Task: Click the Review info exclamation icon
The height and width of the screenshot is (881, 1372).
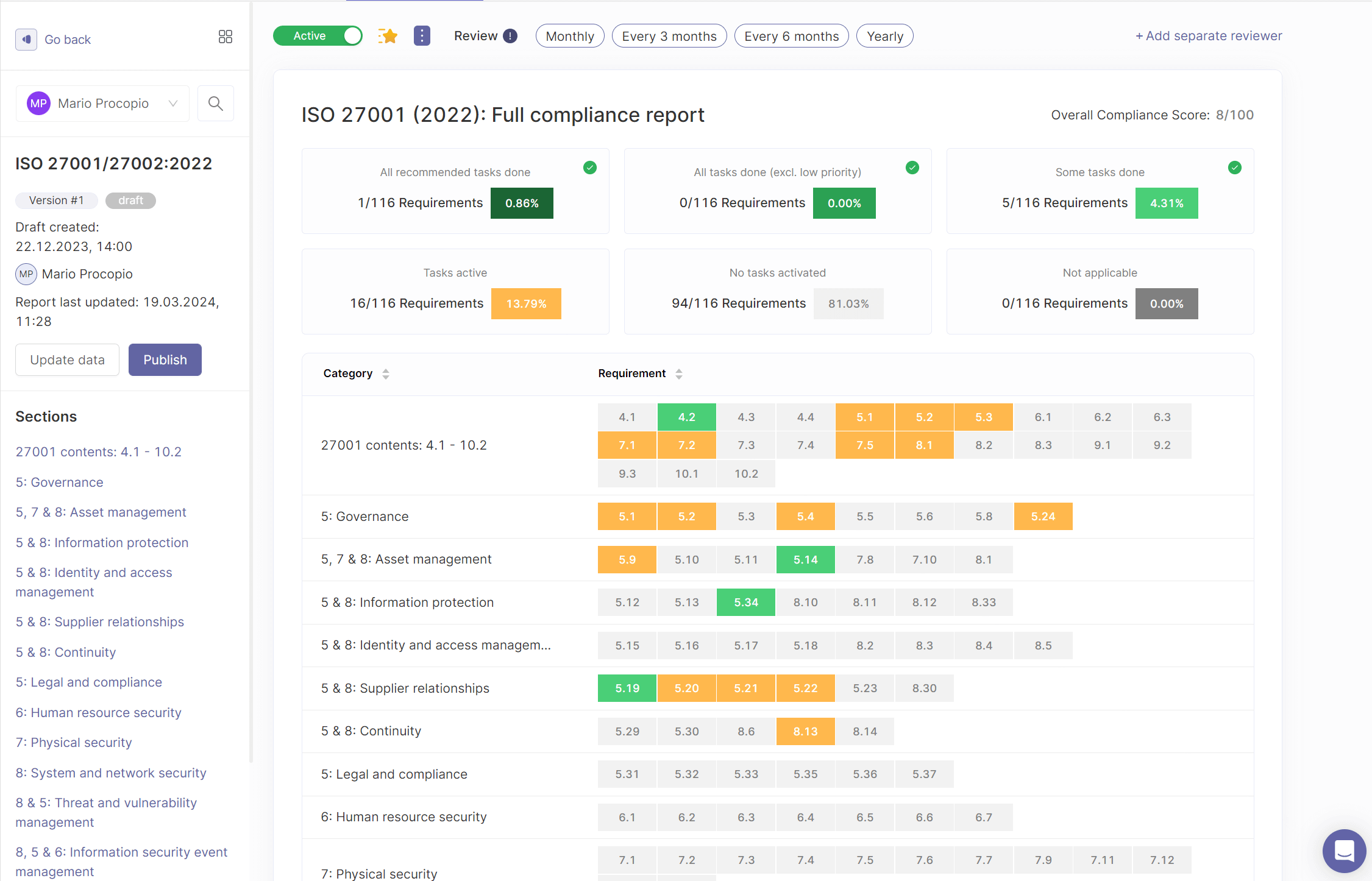Action: [x=511, y=36]
